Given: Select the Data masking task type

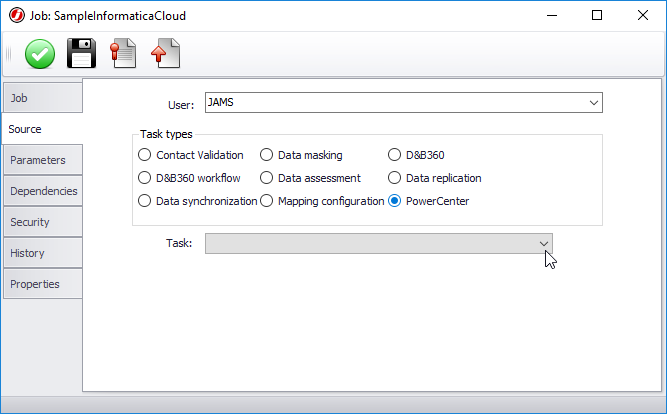Looking at the screenshot, I should coord(266,155).
